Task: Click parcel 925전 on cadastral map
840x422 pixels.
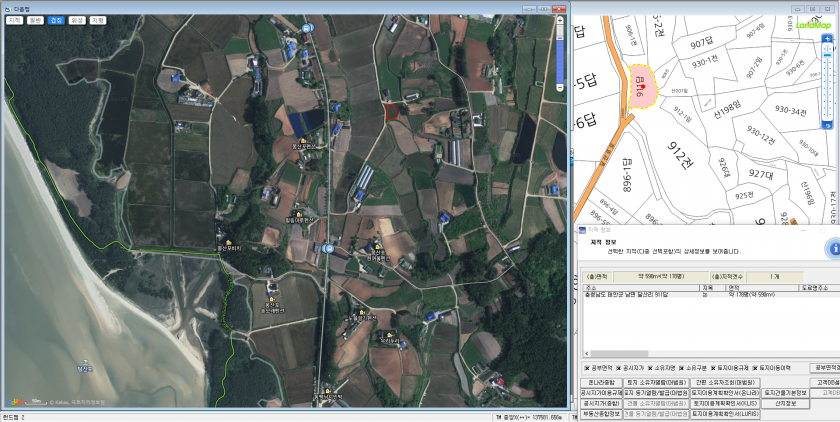Action: 744,195
